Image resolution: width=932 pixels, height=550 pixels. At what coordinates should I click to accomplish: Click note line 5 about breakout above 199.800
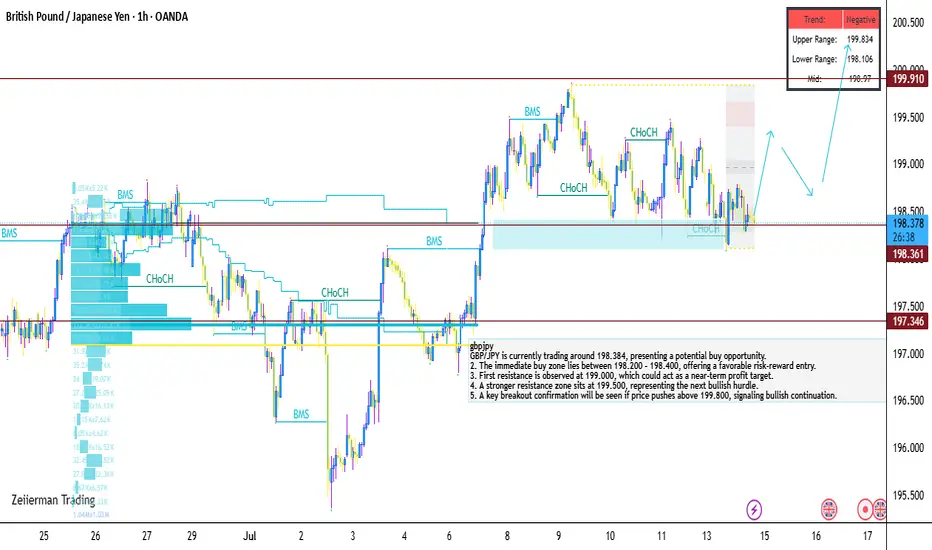pyautogui.click(x=653, y=395)
